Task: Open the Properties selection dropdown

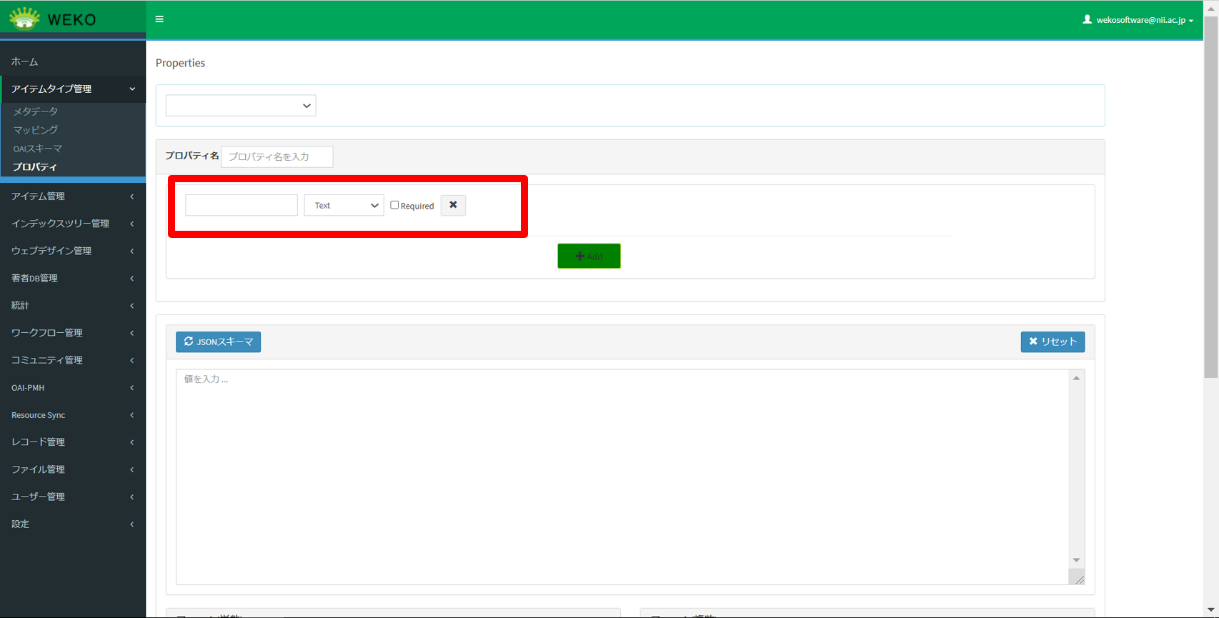Action: click(x=241, y=105)
